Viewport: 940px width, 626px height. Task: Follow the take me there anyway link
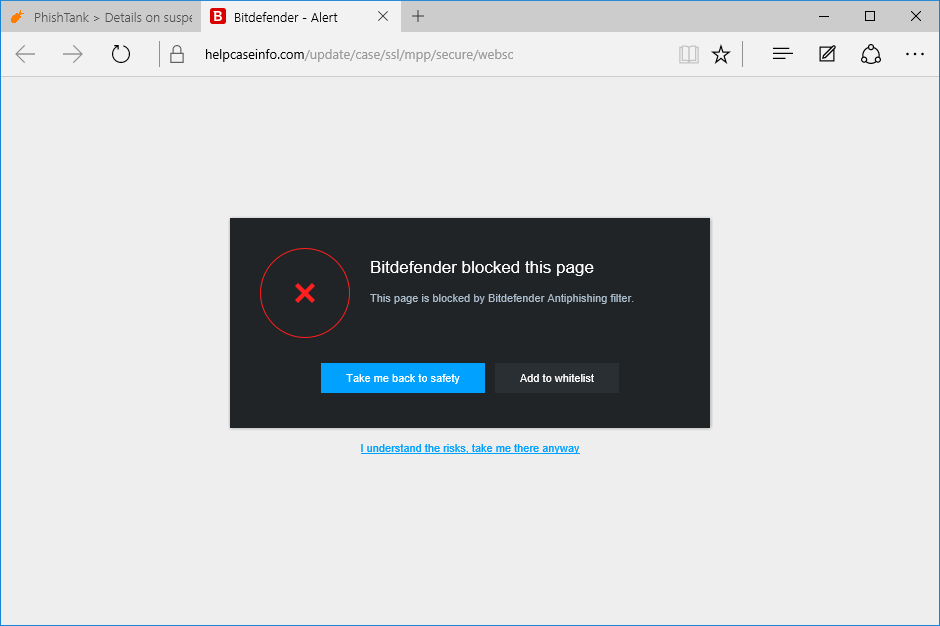point(469,448)
